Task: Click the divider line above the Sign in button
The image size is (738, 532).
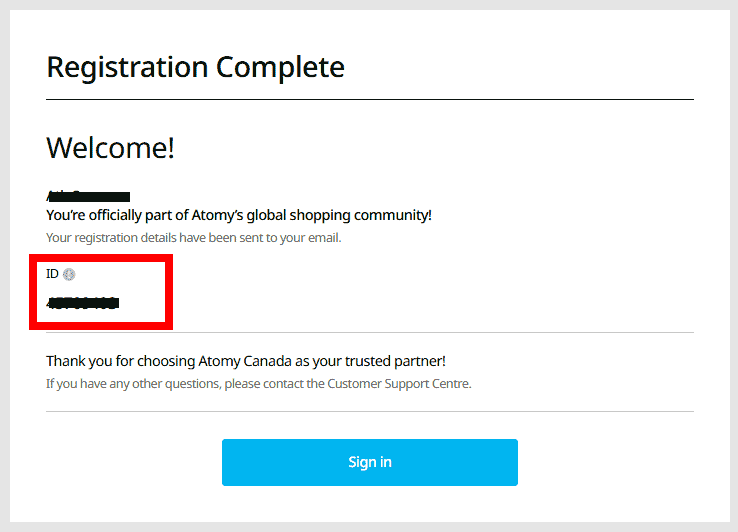Action: click(369, 411)
